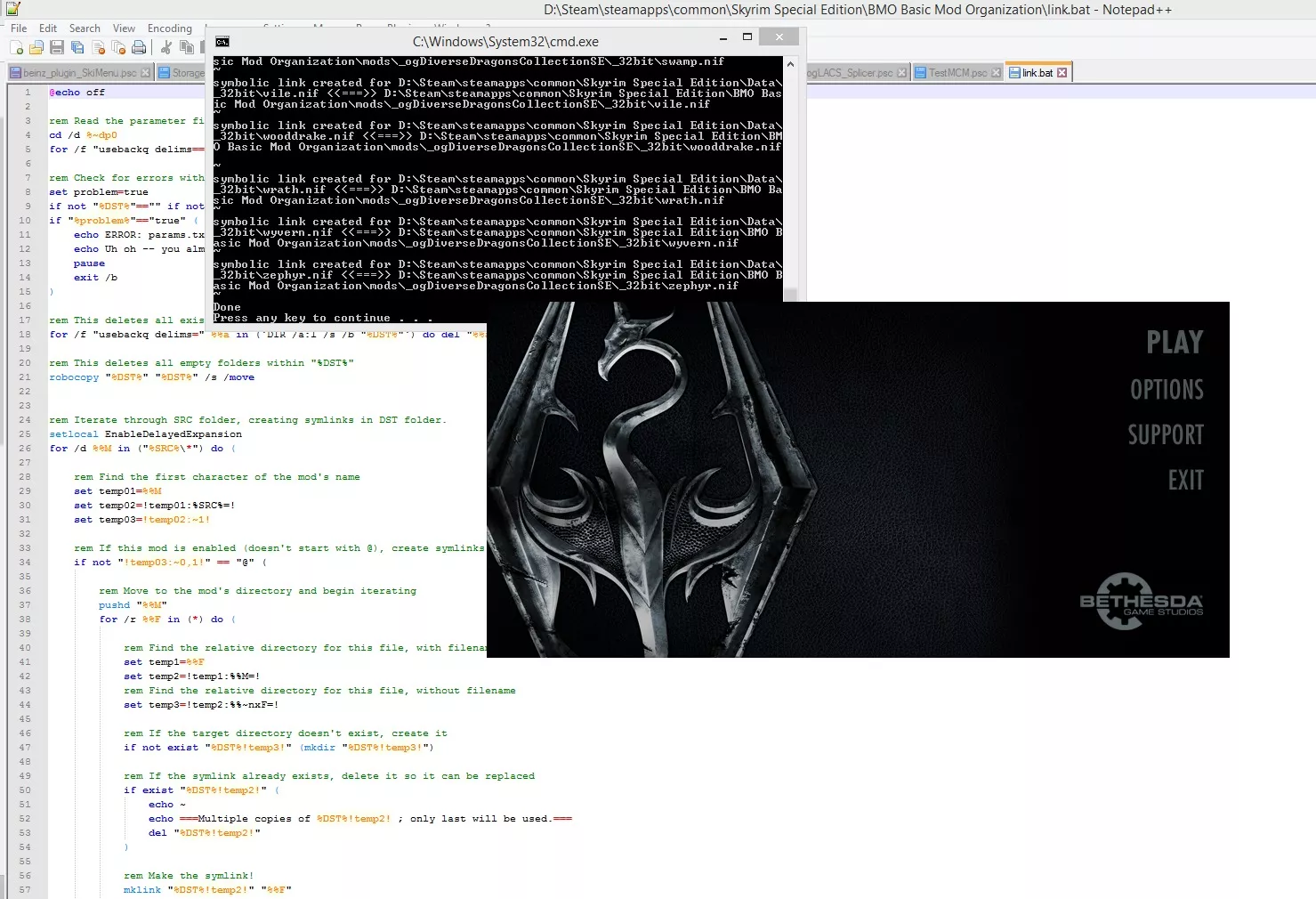The width and height of the screenshot is (1316, 899).
Task: Close the cmd.exe window
Action: [779, 37]
